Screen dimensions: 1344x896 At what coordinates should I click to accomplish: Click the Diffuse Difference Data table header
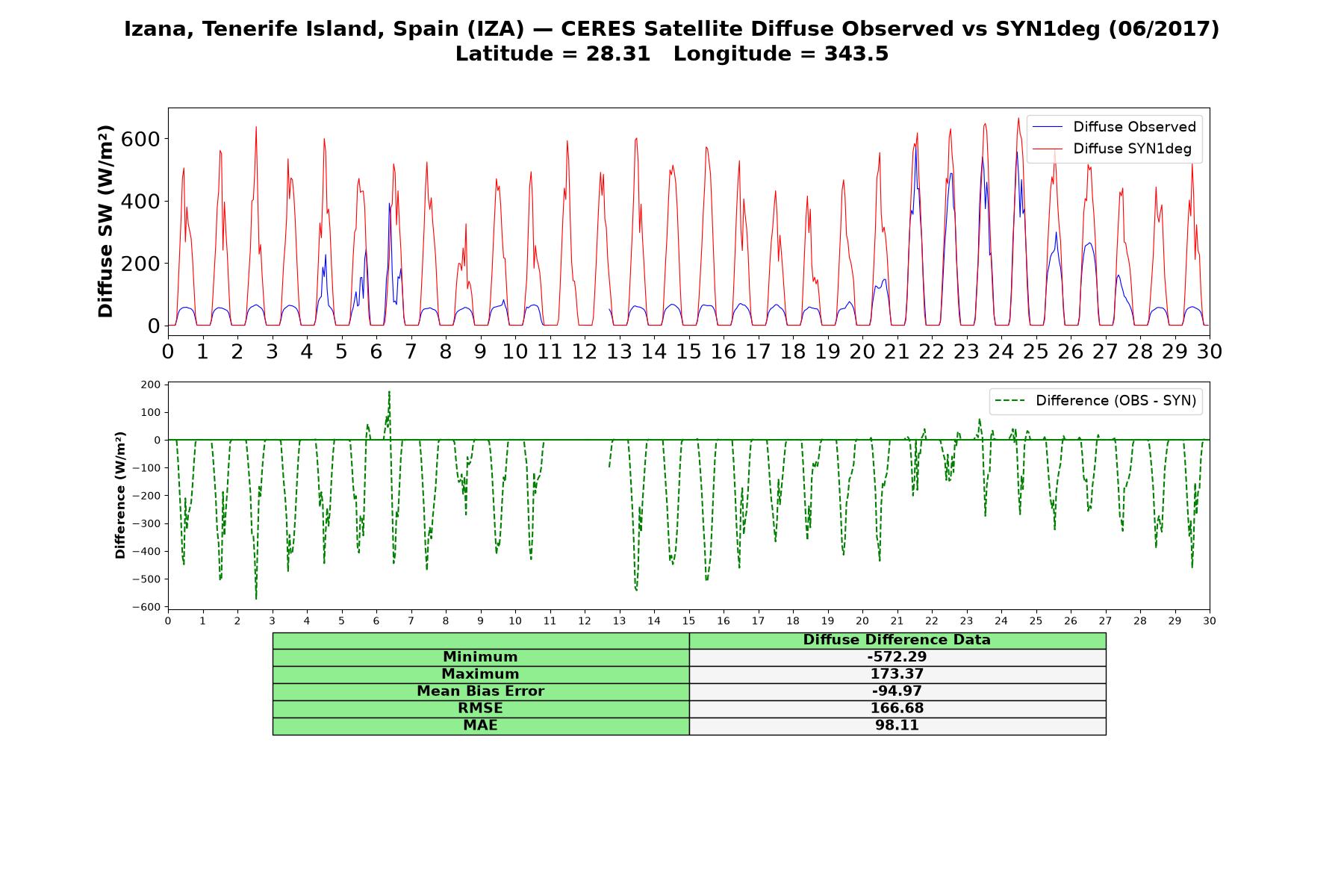coord(897,640)
